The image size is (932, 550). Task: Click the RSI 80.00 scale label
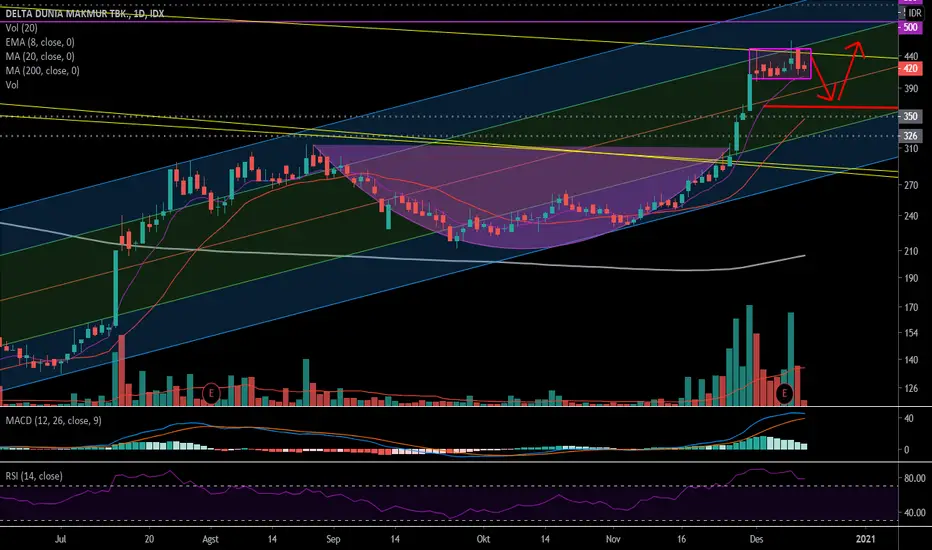[914, 478]
